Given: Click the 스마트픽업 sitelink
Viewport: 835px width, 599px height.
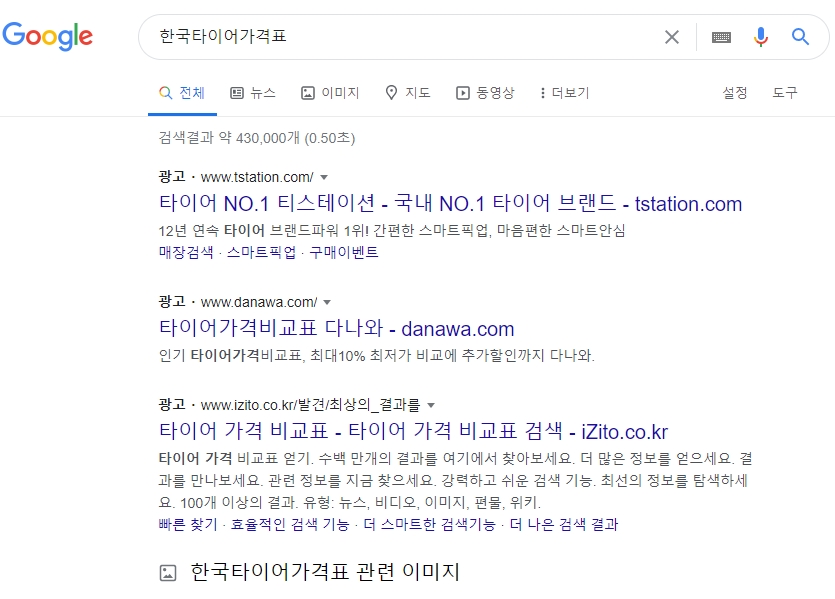Looking at the screenshot, I should (261, 252).
